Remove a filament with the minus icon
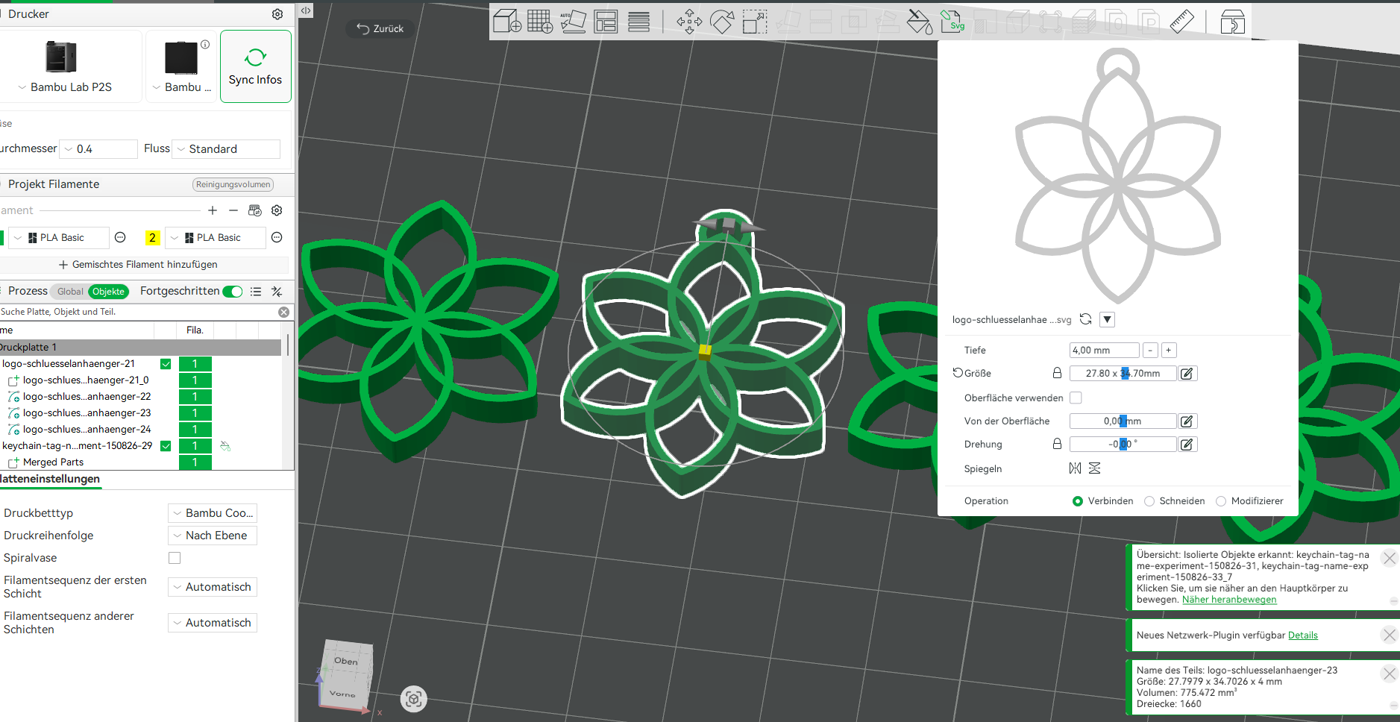Image resolution: width=1400 pixels, height=722 pixels. point(233,210)
